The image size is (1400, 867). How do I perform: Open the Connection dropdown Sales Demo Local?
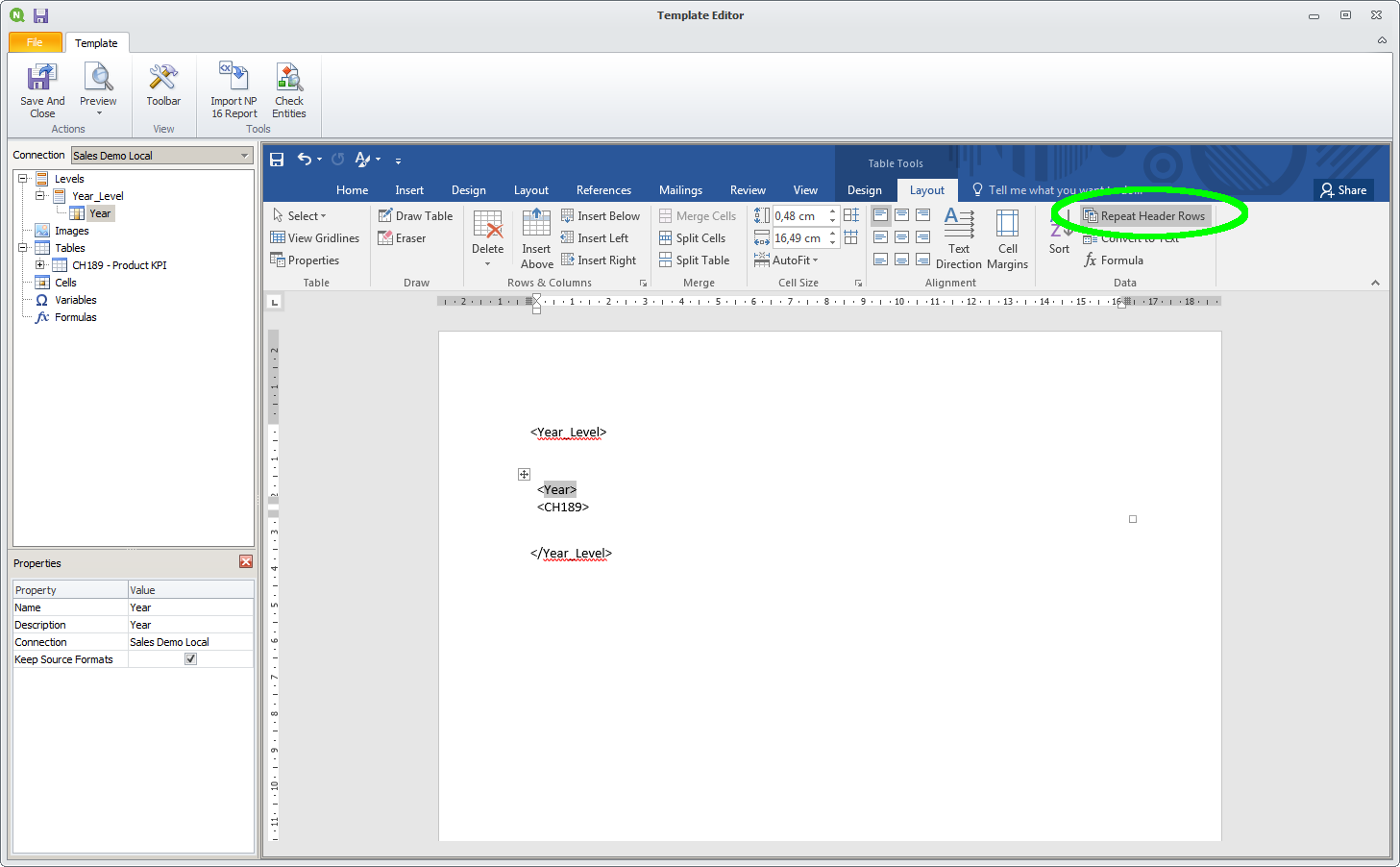tap(161, 156)
